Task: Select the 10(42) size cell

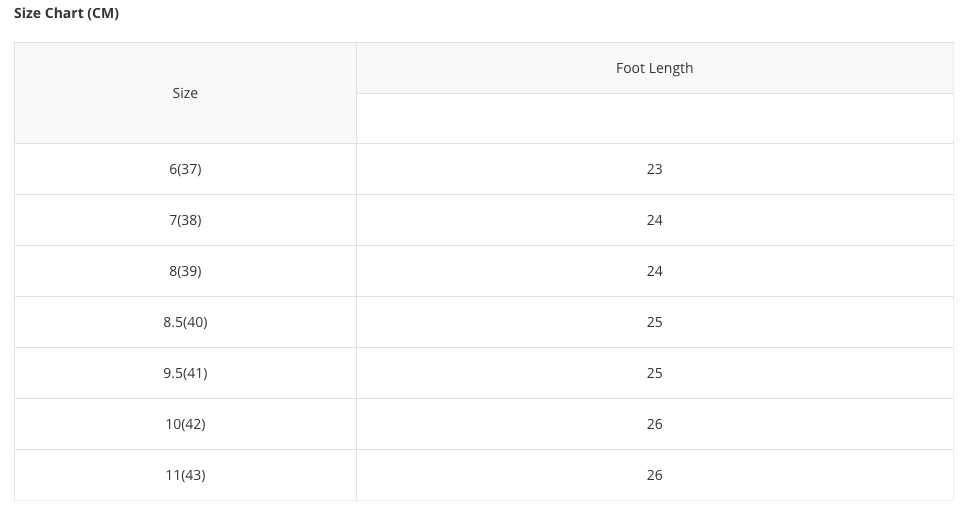Action: [x=185, y=424]
